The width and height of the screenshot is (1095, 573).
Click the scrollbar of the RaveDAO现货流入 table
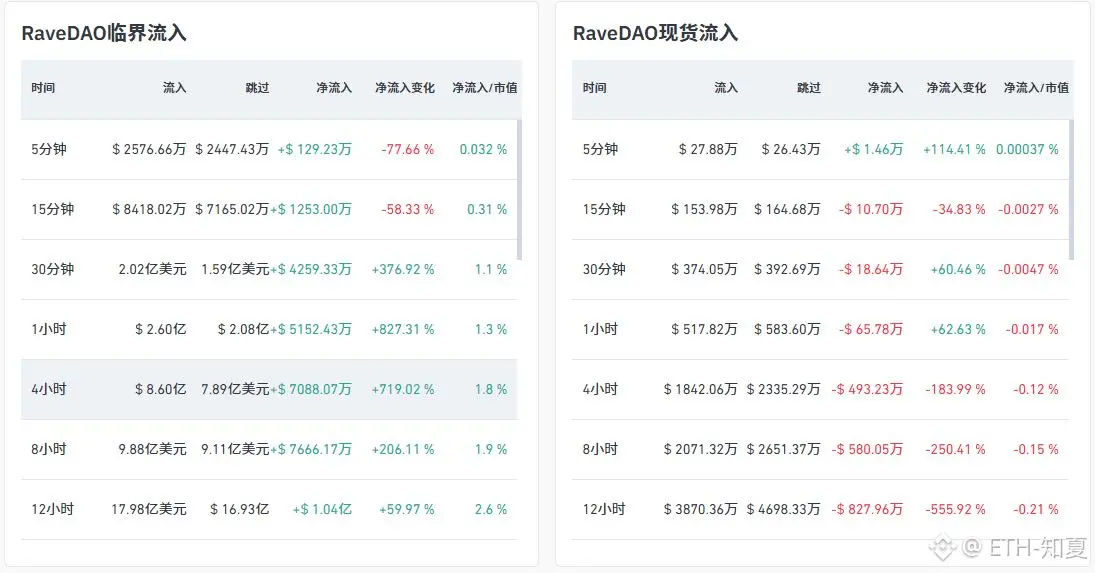(x=1071, y=189)
